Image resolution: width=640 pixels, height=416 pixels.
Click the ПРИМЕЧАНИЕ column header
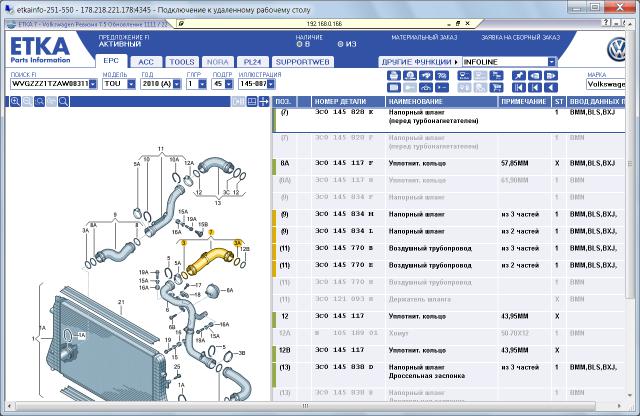point(524,102)
